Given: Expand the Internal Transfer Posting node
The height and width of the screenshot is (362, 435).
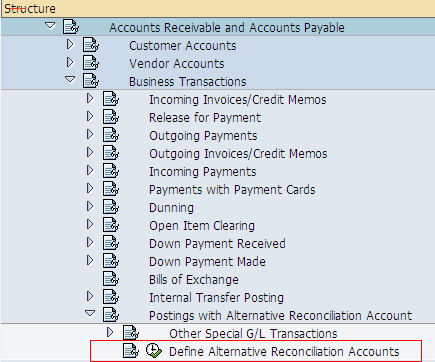Looking at the screenshot, I should [90, 296].
